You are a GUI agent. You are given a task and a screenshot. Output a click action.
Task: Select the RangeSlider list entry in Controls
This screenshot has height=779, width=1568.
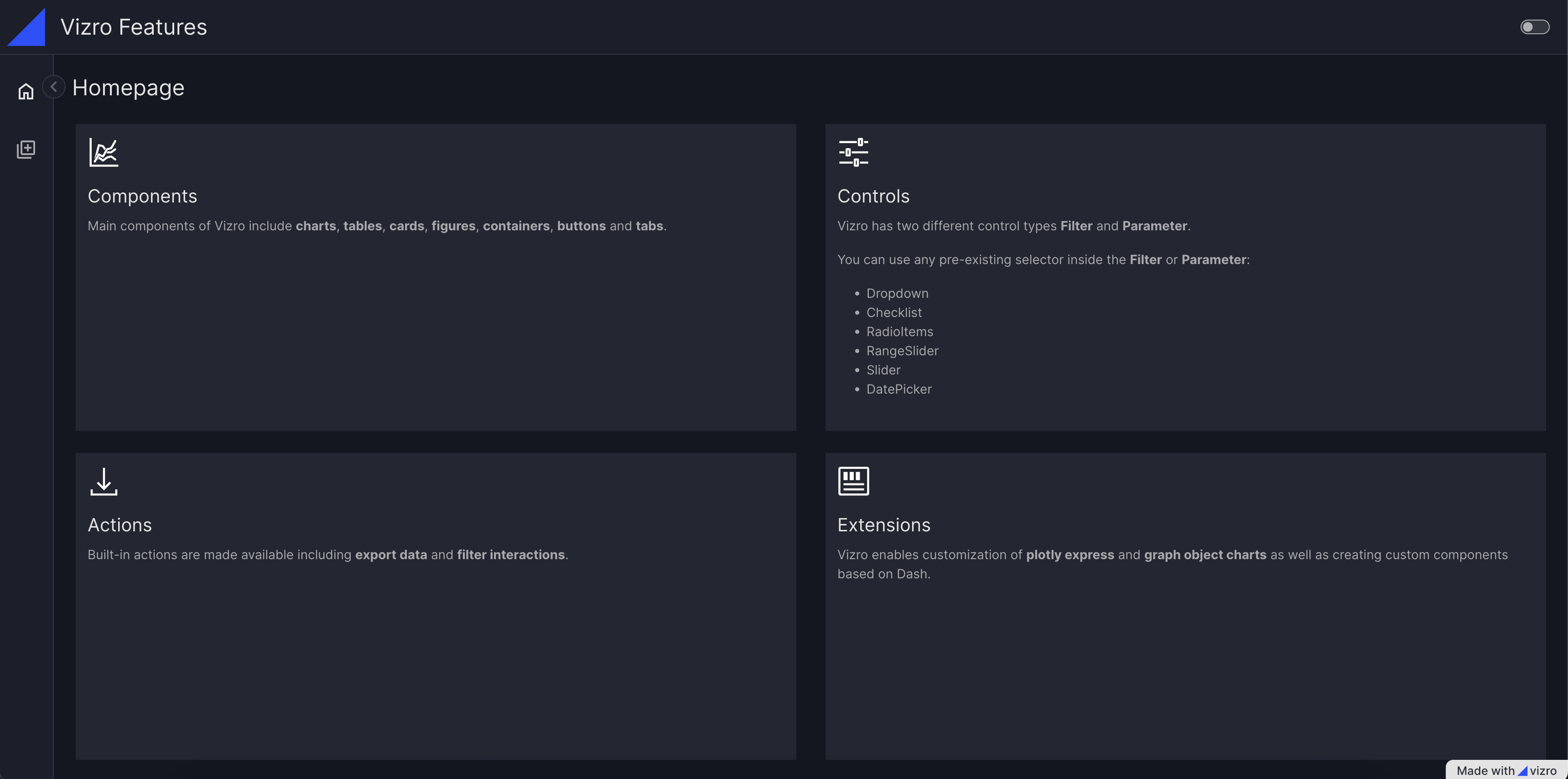tap(902, 351)
